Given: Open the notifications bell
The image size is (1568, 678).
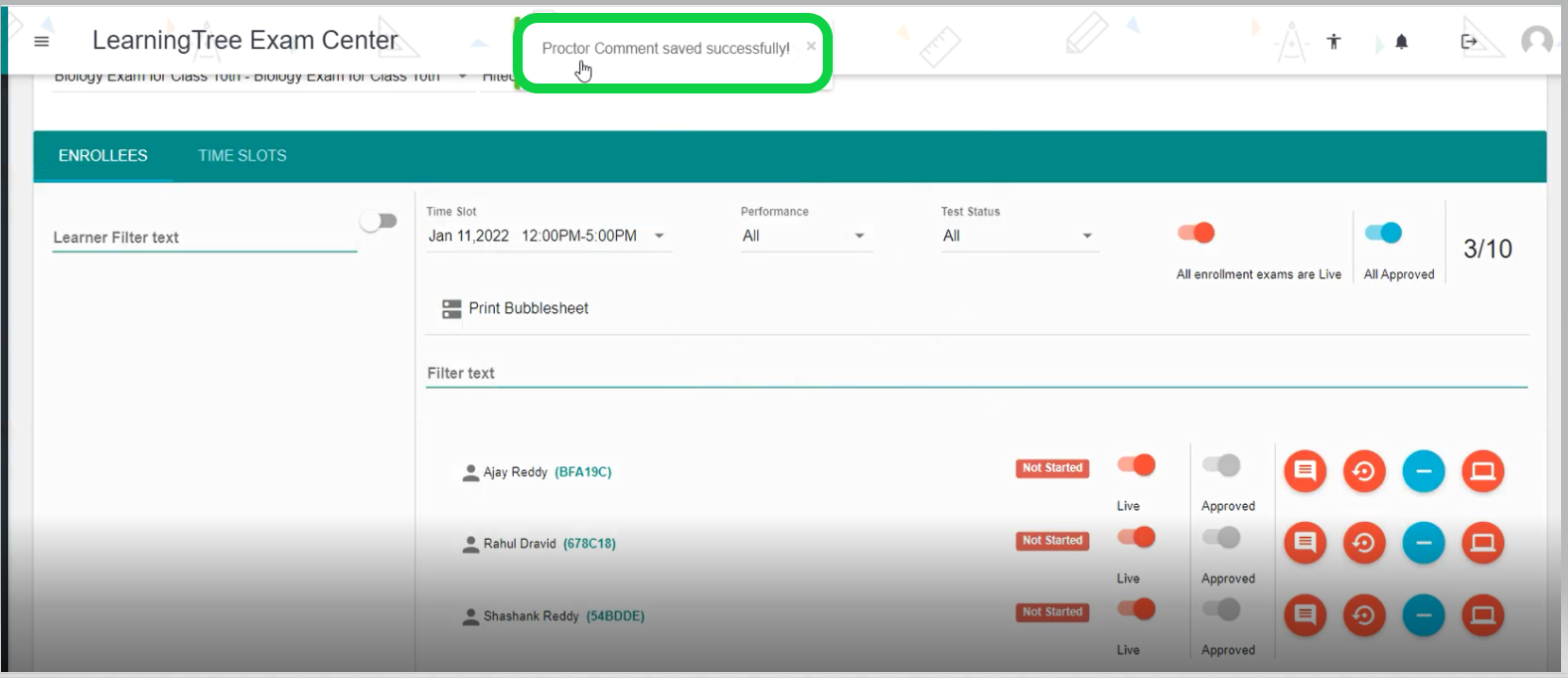Looking at the screenshot, I should pos(1401,41).
